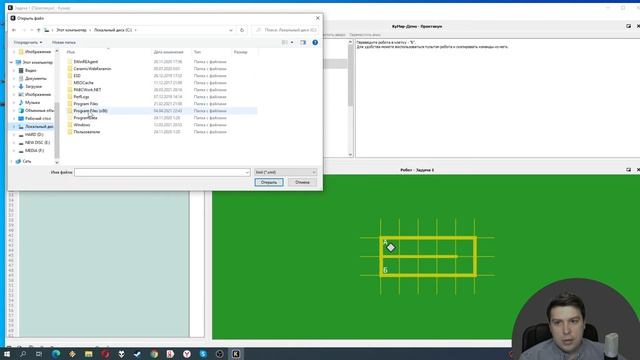Launch Microsoft Edge from the taskbar
This screenshot has width=640, height=360.
click(x=56, y=354)
